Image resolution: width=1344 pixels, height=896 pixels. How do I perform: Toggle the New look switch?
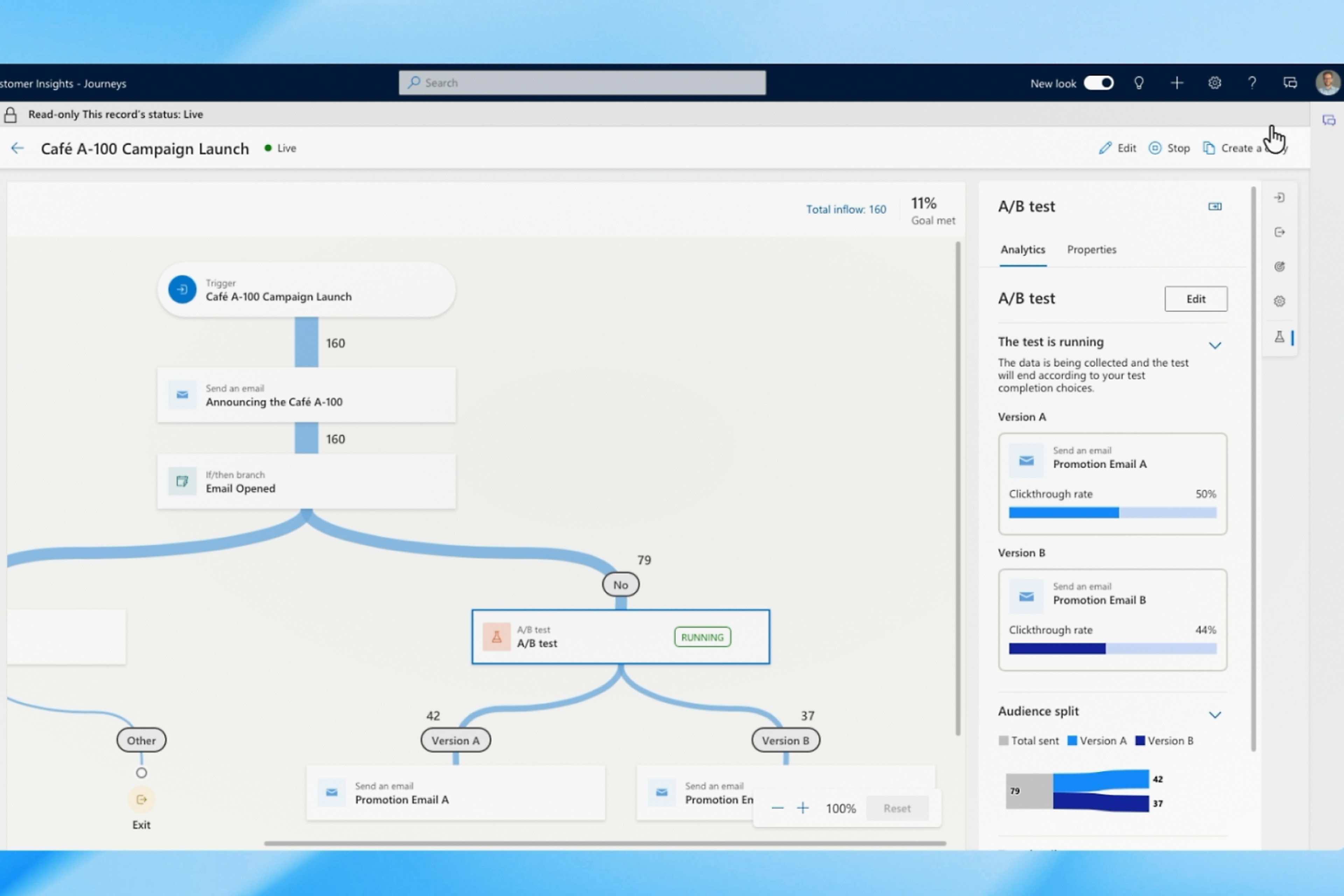(x=1098, y=83)
